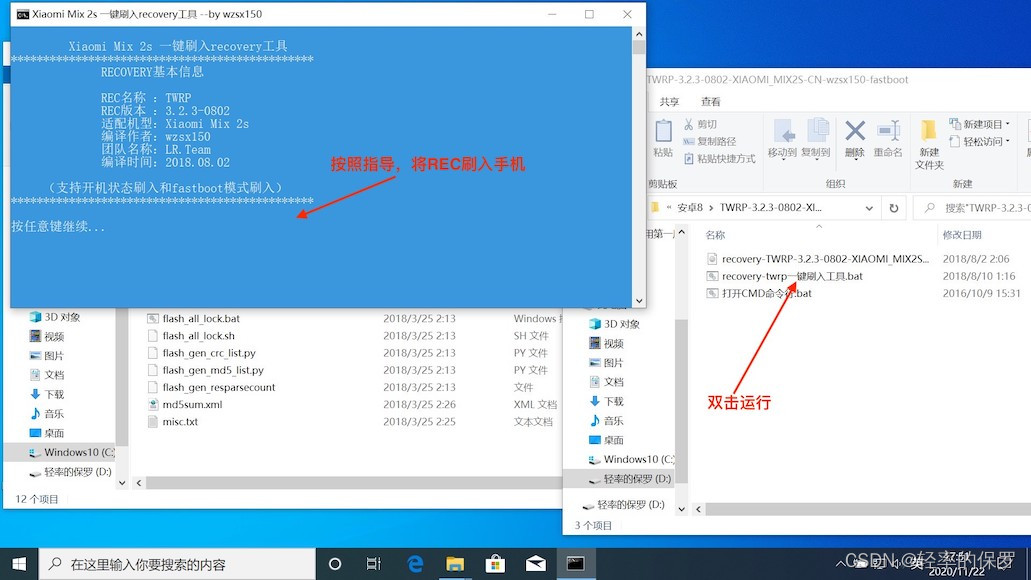Sort by Date modified (修改日期) column header
The image size is (1031, 580).
point(962,235)
